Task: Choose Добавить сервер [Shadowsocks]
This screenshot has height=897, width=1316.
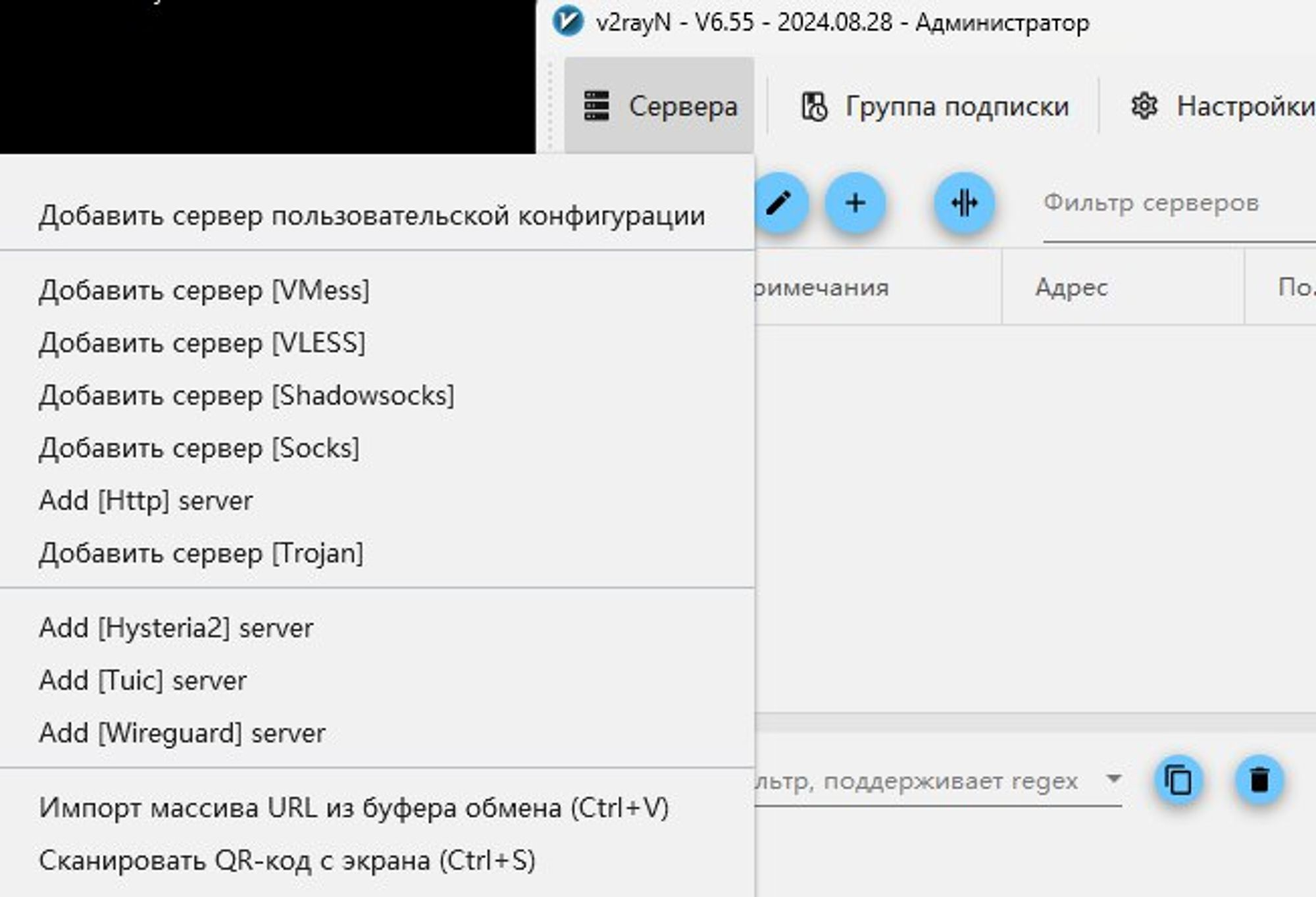Action: (246, 396)
